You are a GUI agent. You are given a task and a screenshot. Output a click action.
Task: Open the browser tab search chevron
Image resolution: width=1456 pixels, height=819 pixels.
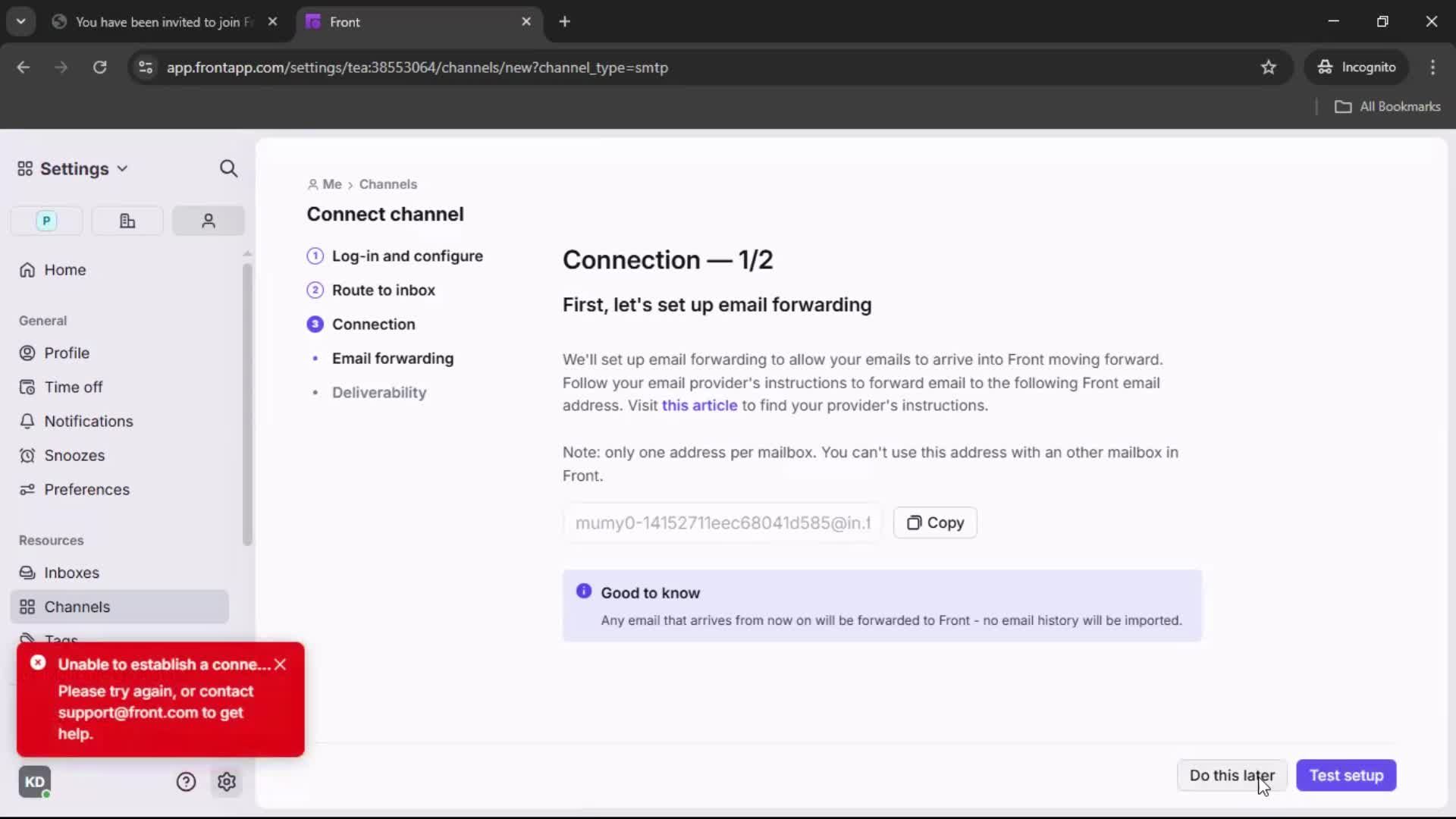tap(21, 21)
